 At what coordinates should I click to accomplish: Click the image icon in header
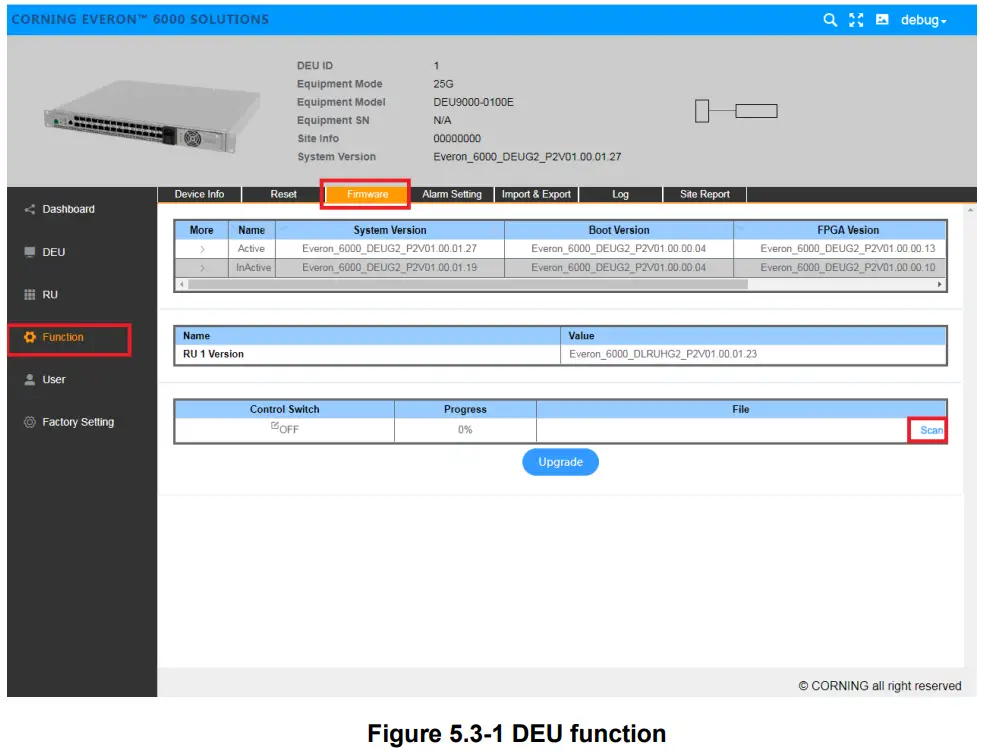882,19
